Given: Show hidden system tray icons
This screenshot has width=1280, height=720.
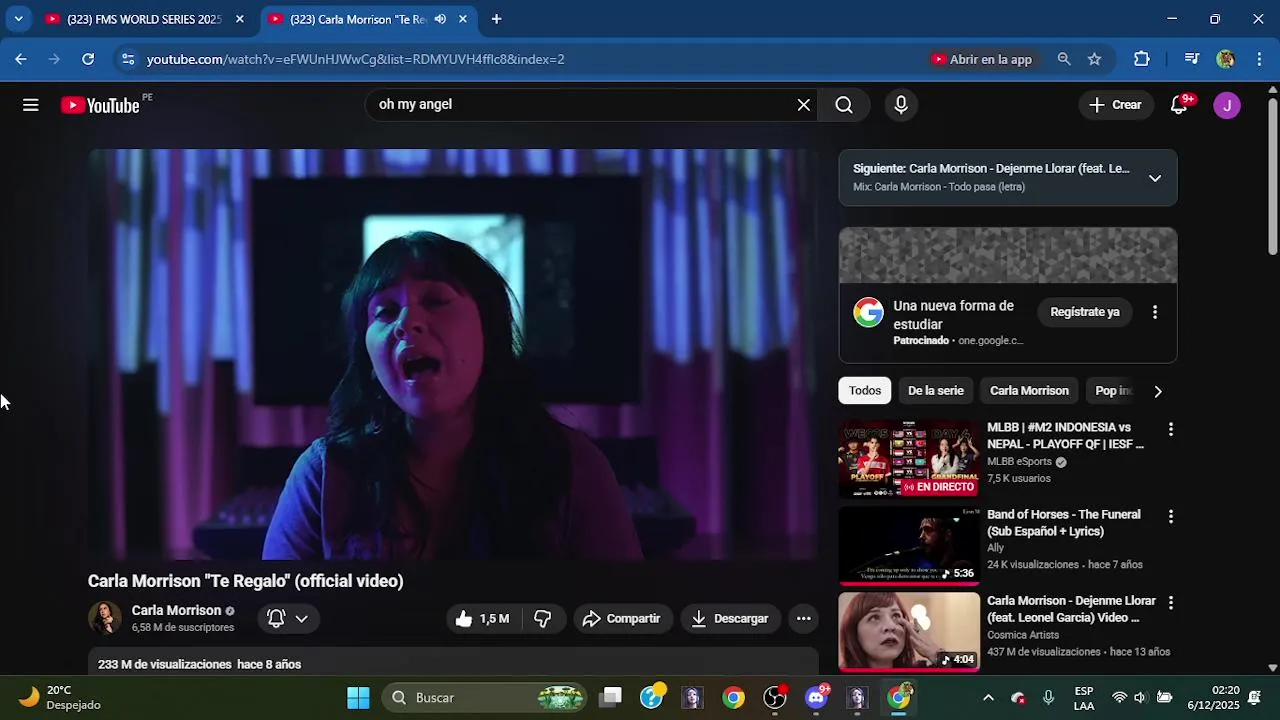Looking at the screenshot, I should (988, 698).
